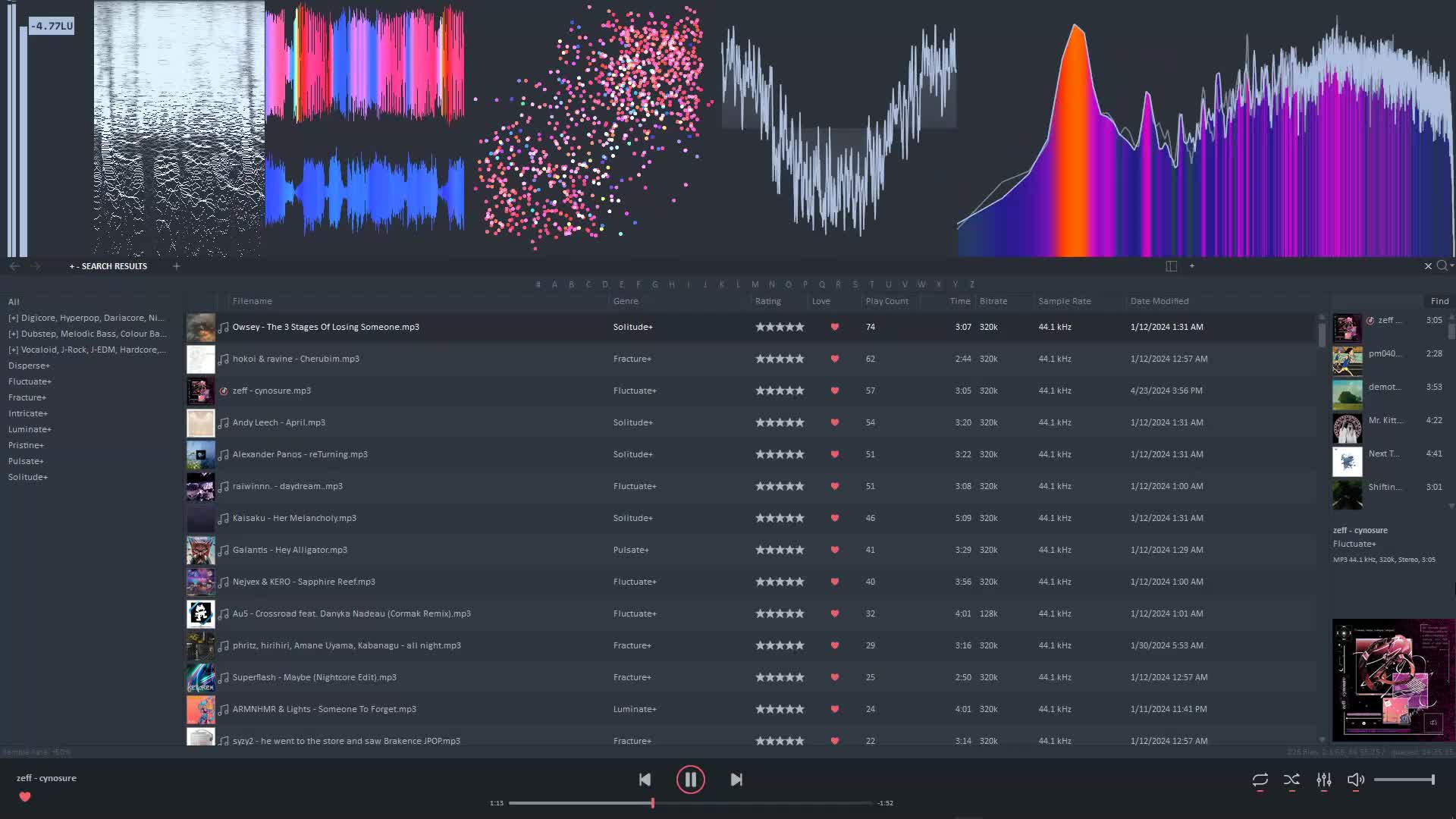Toggle shuffle mode on

pyautogui.click(x=1292, y=780)
